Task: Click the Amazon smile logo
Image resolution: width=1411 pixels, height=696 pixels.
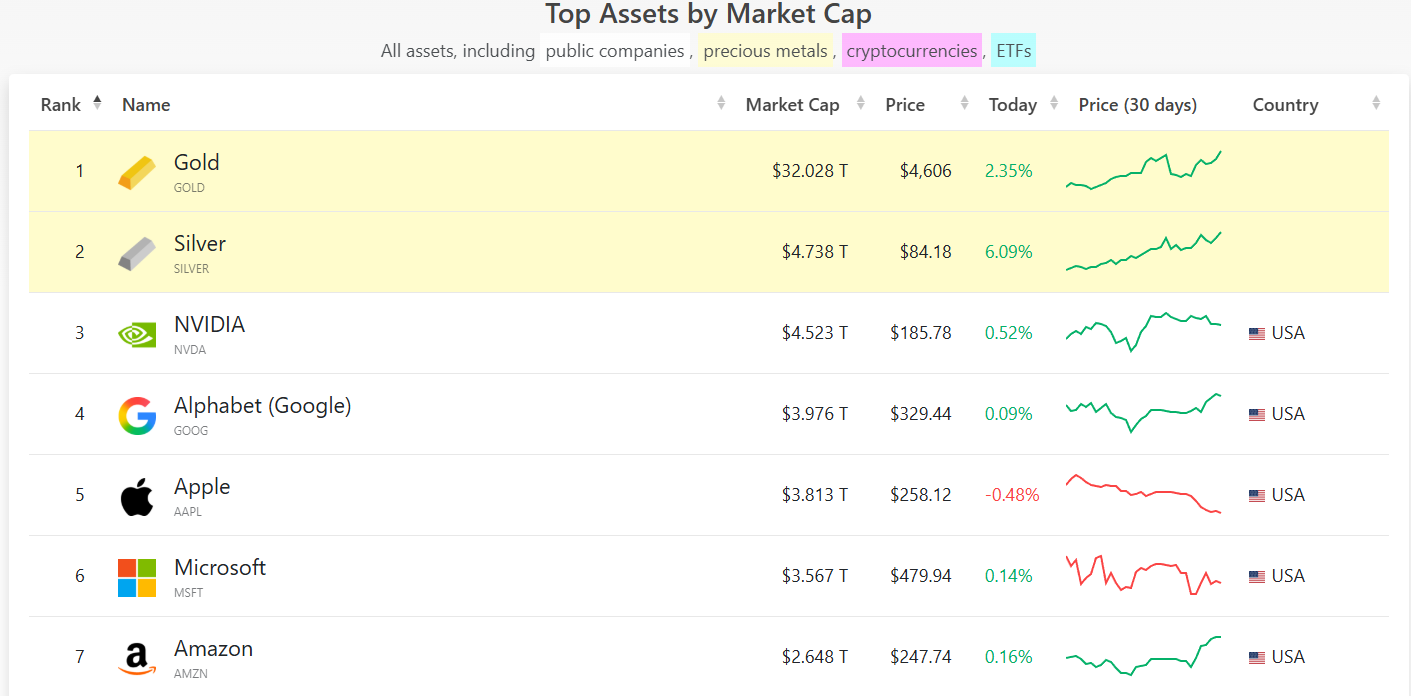Action: (137, 656)
